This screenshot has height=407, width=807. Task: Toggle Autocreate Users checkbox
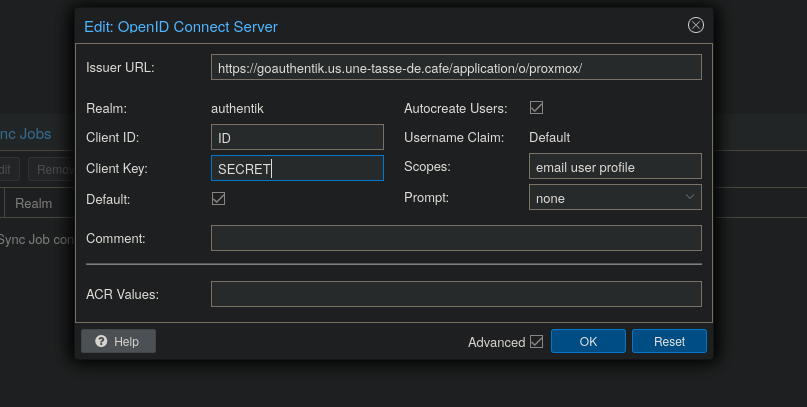(536, 108)
